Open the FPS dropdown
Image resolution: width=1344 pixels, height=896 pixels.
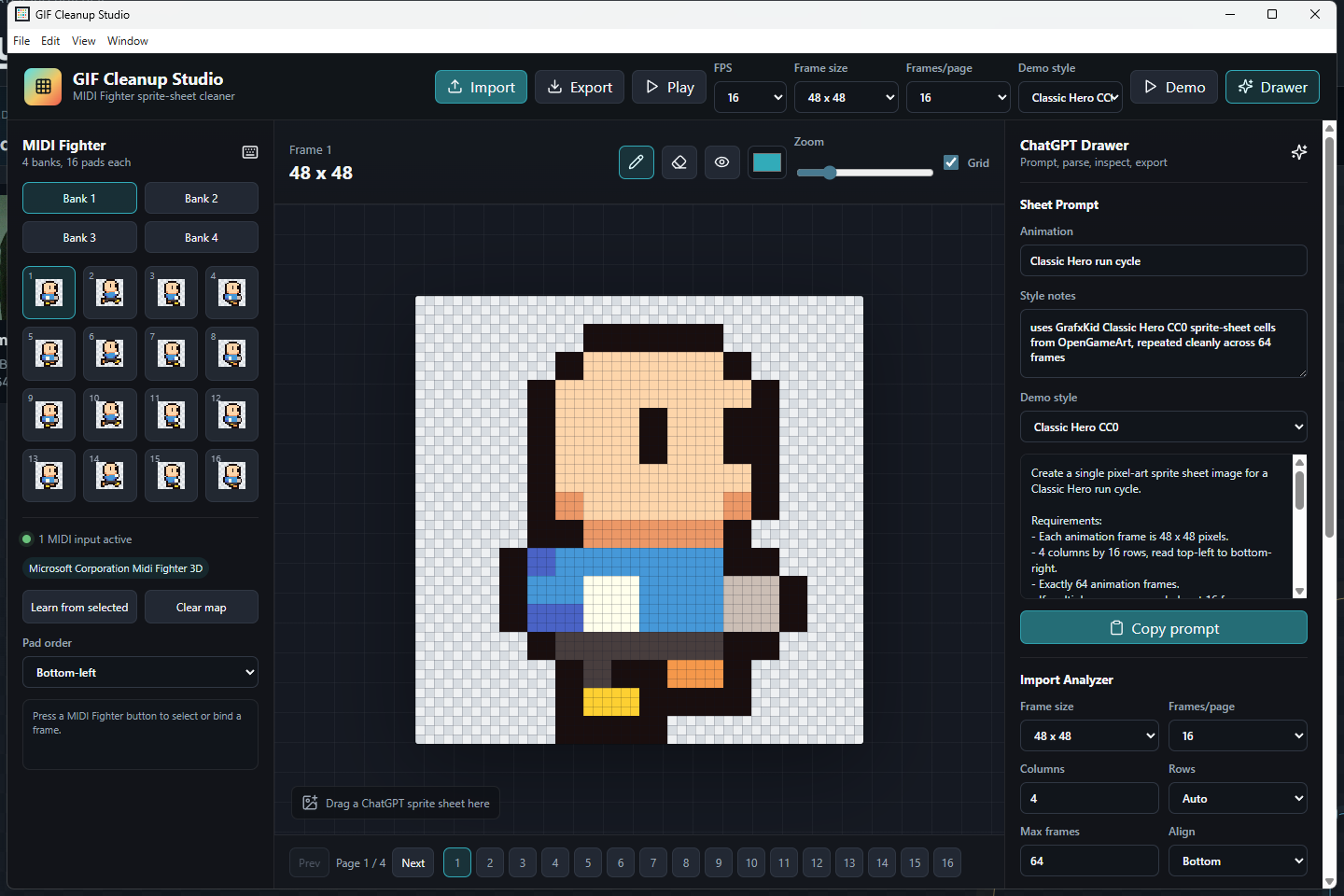(x=750, y=97)
